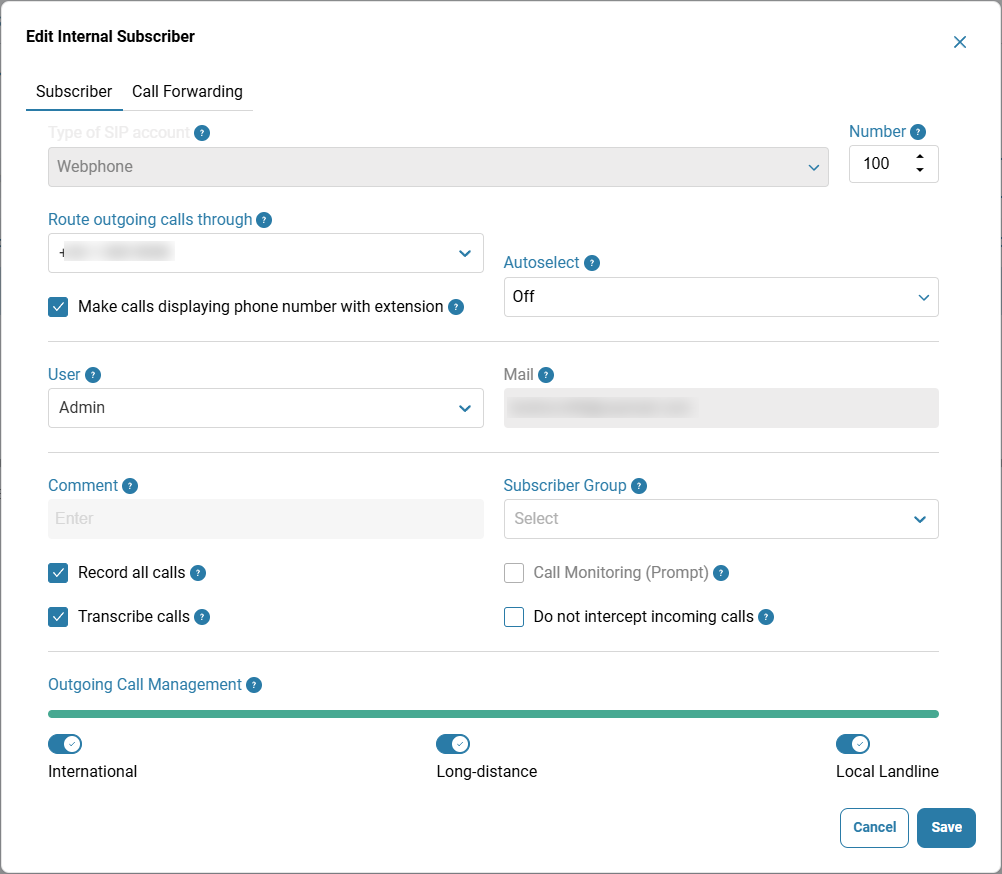The height and width of the screenshot is (874, 1002).
Task: Show help icon next to Autoselect
Action: pos(592,263)
